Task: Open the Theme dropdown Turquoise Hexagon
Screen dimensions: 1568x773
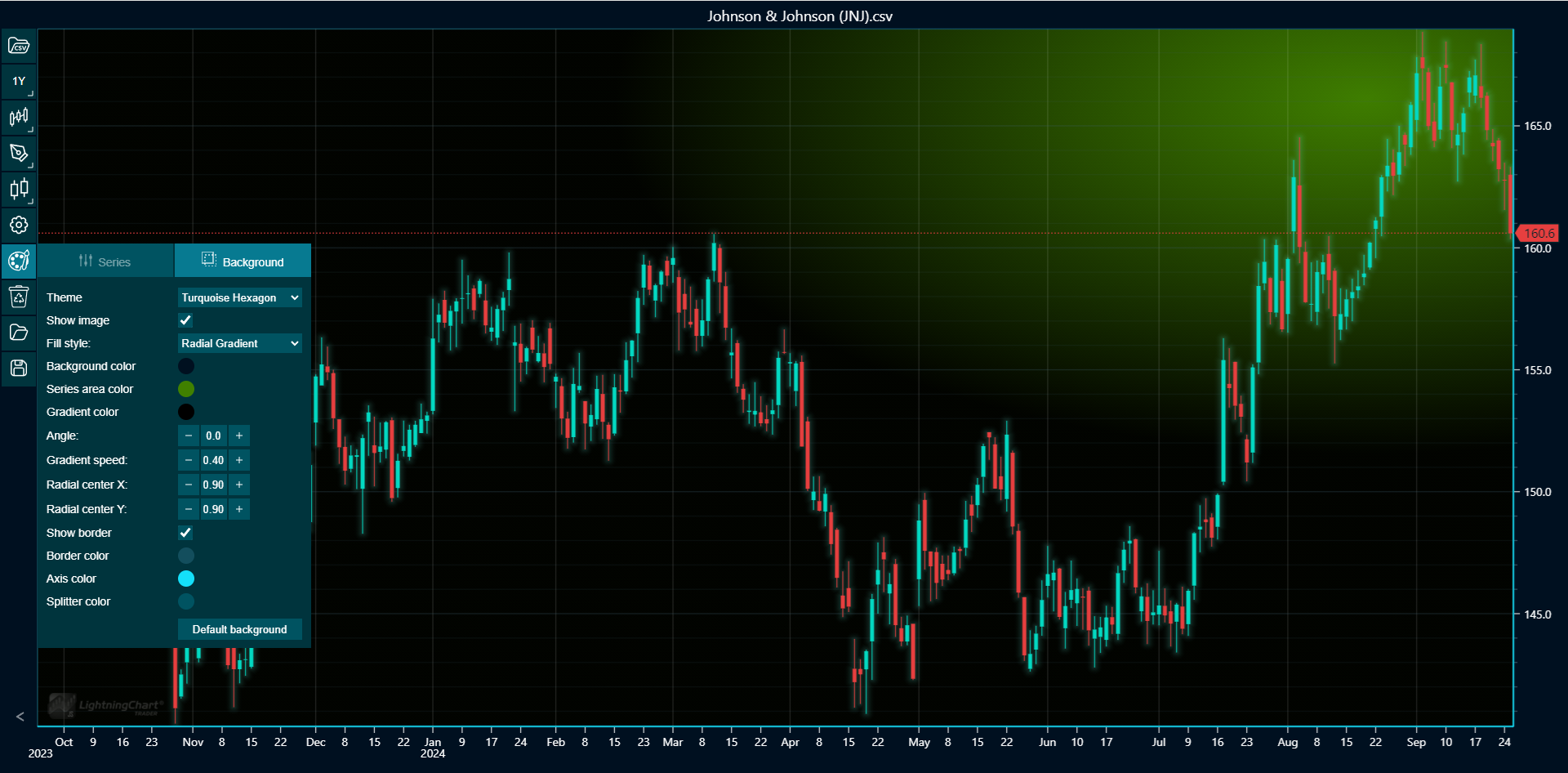Action: point(240,297)
